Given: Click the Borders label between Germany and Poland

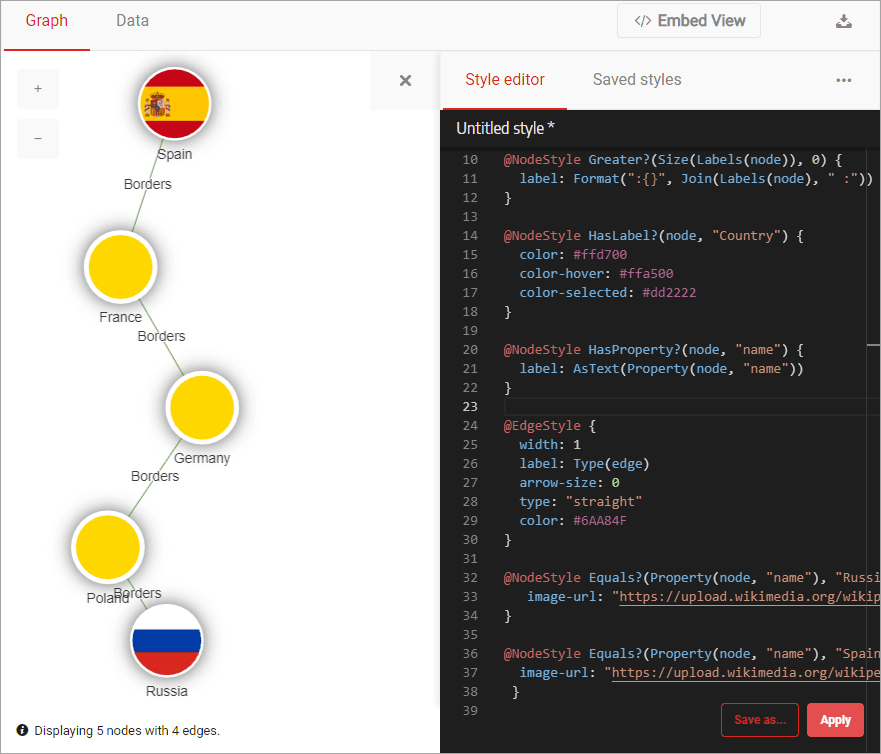Looking at the screenshot, I should 155,476.
